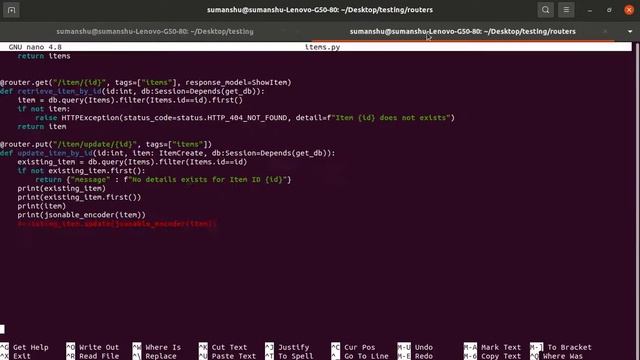Click the items.py filename in nano header

coord(322,47)
